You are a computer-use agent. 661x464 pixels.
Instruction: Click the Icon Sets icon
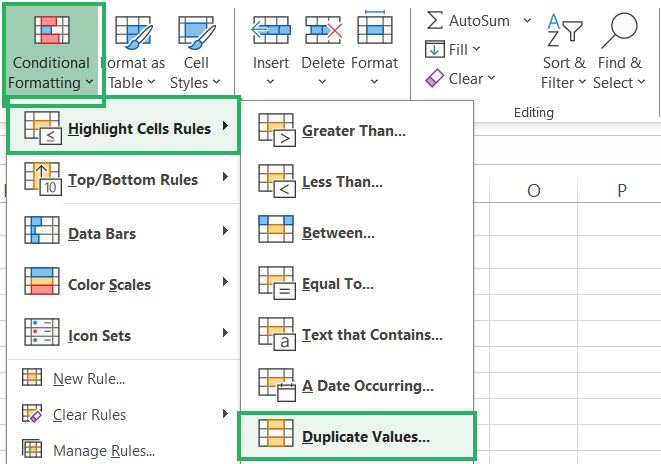(x=42, y=332)
